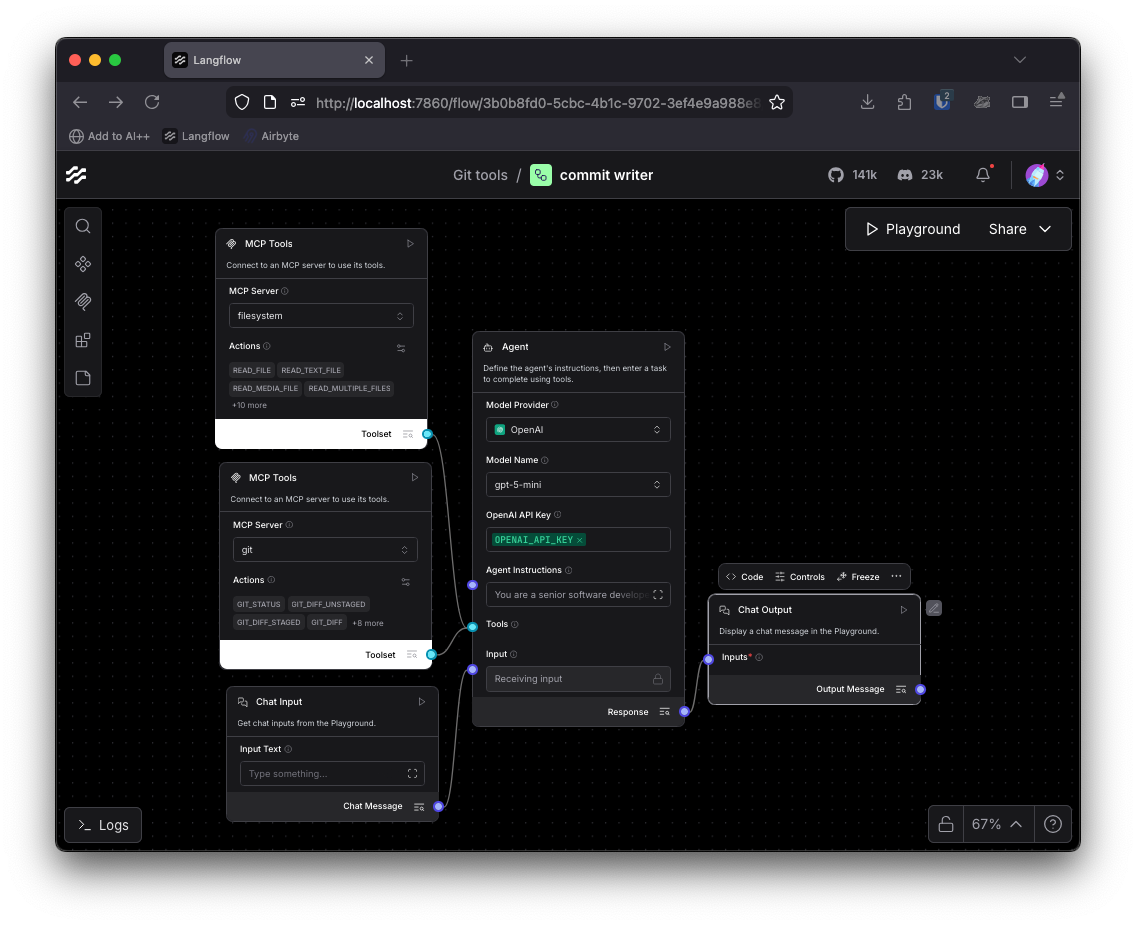Click the GitHub stars counter showing 141k
Screen dimensions: 1136x925
tap(852, 174)
